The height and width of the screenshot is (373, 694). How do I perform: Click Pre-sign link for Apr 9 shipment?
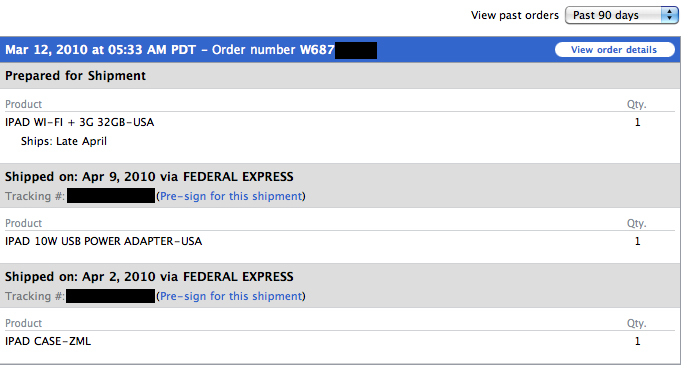click(231, 196)
